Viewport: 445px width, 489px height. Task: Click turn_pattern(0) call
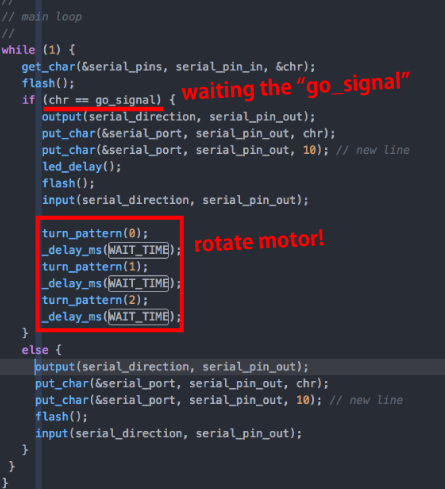tap(95, 233)
